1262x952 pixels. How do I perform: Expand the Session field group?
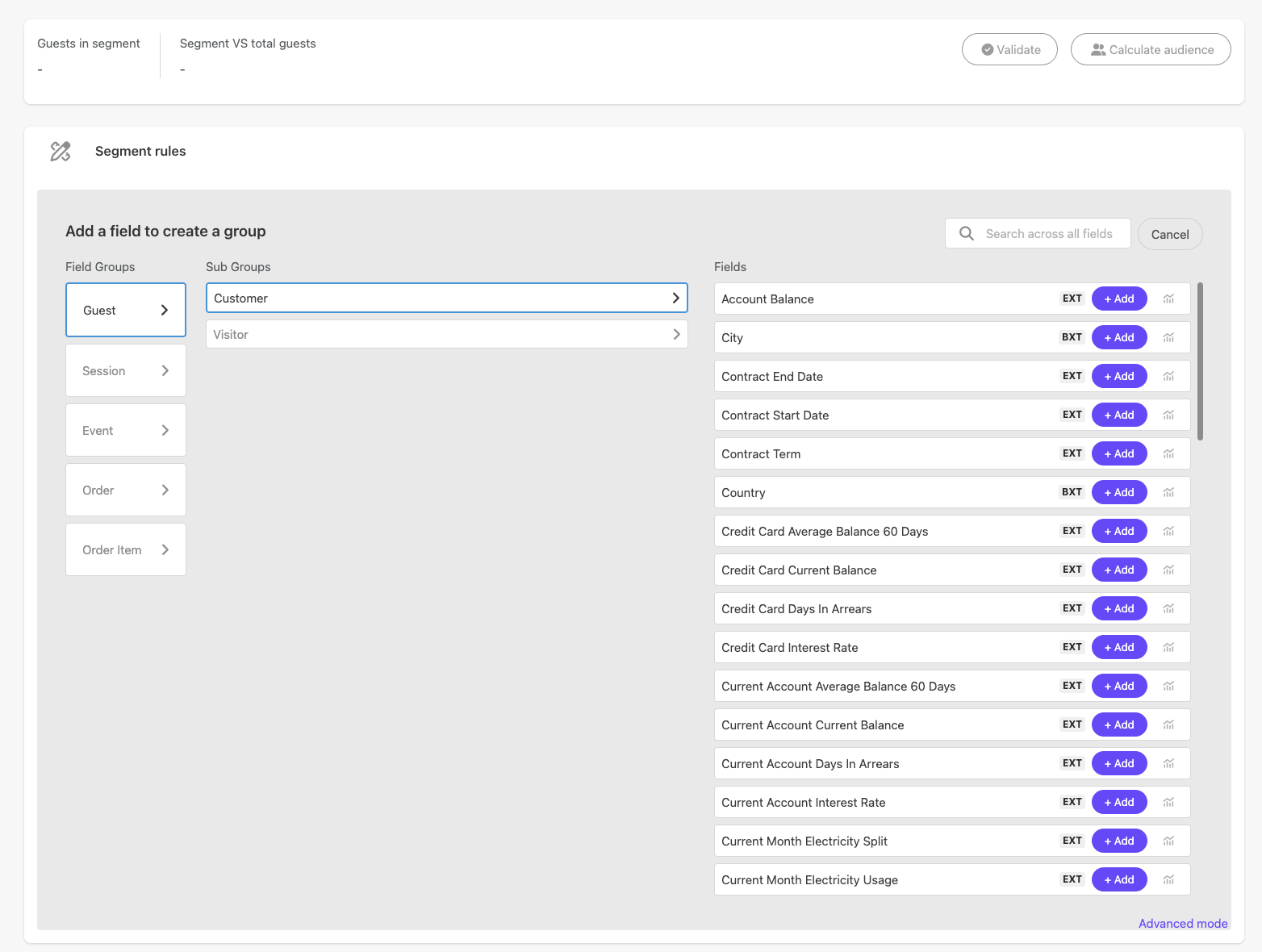tap(126, 371)
